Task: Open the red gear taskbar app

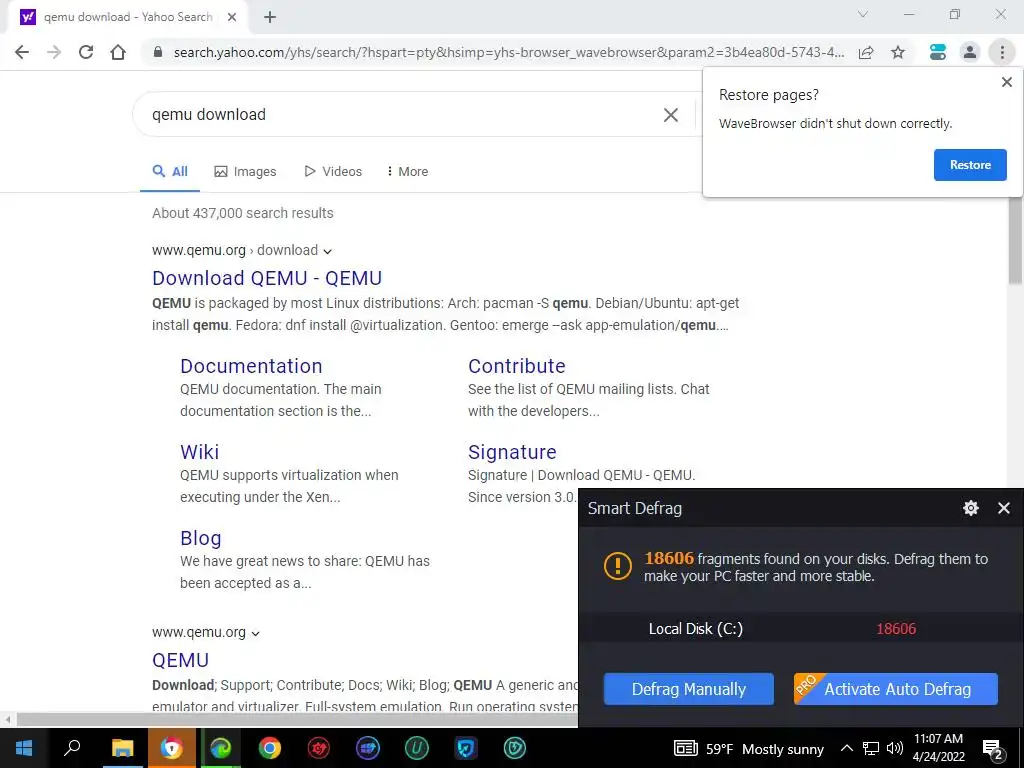Action: tap(319, 748)
